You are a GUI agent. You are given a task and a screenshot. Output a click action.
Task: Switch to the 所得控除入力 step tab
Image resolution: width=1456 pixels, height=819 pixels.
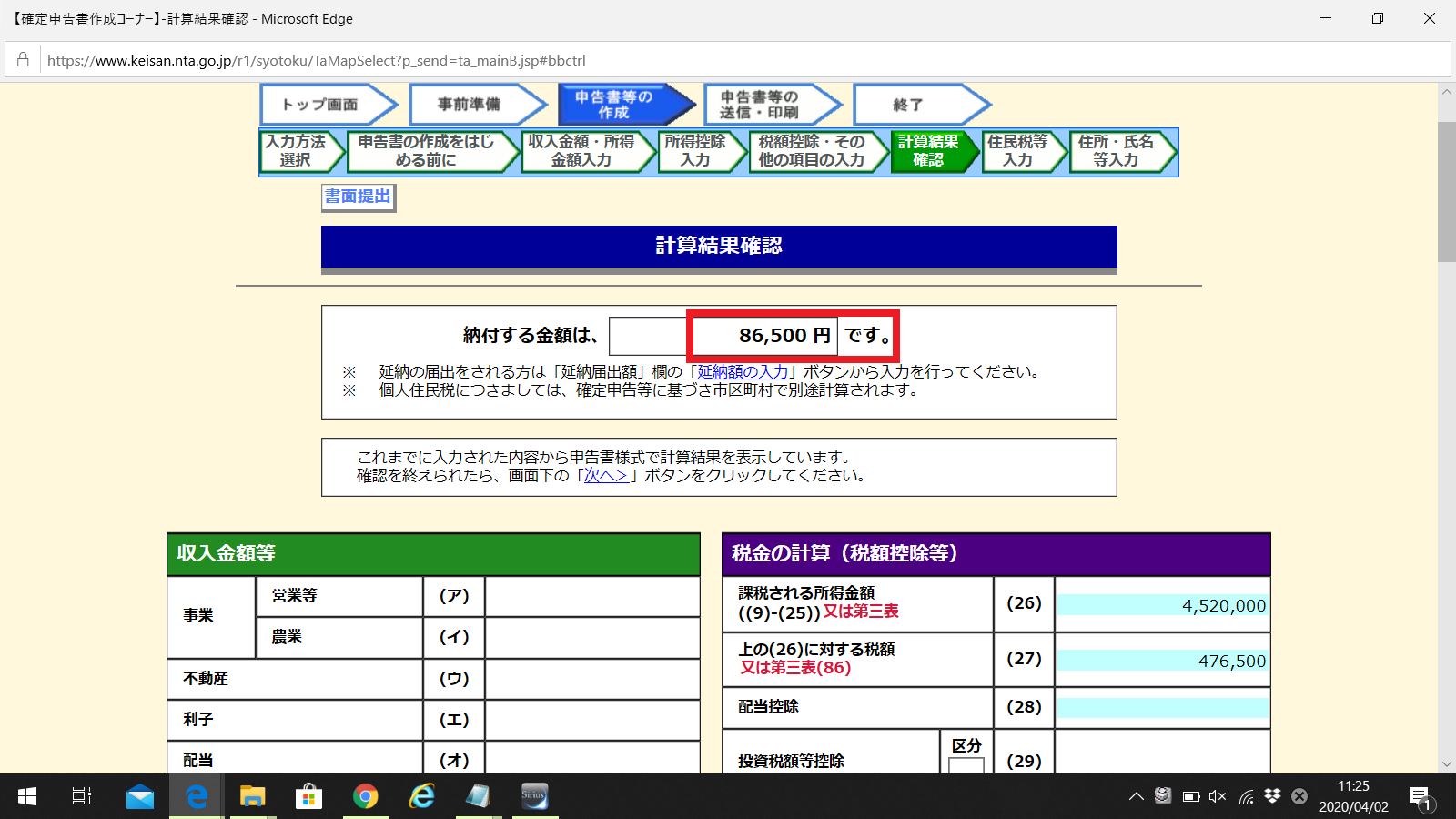tap(697, 152)
